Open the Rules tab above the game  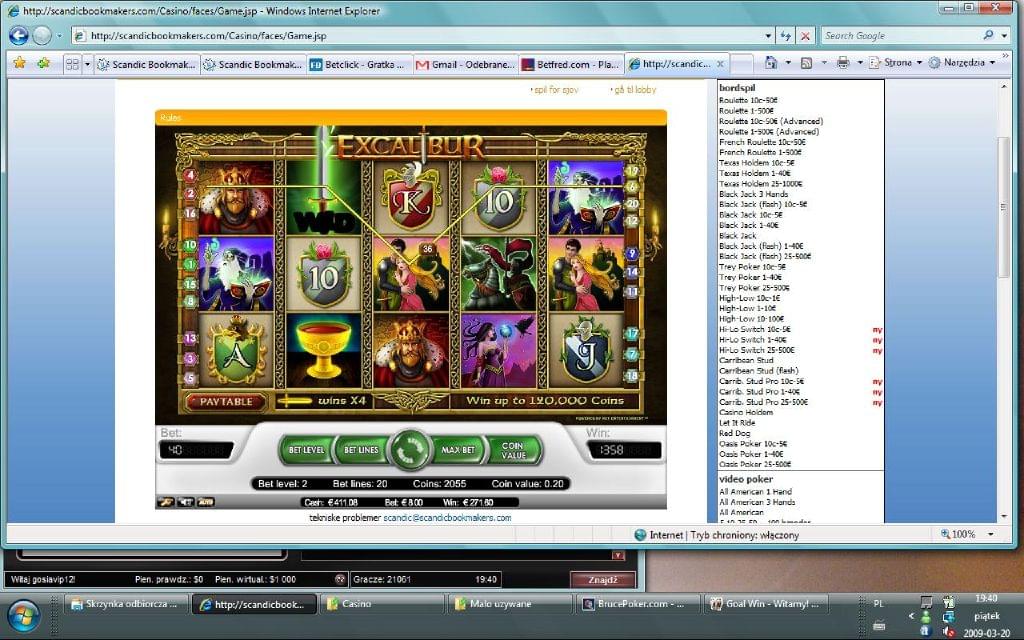coord(170,118)
